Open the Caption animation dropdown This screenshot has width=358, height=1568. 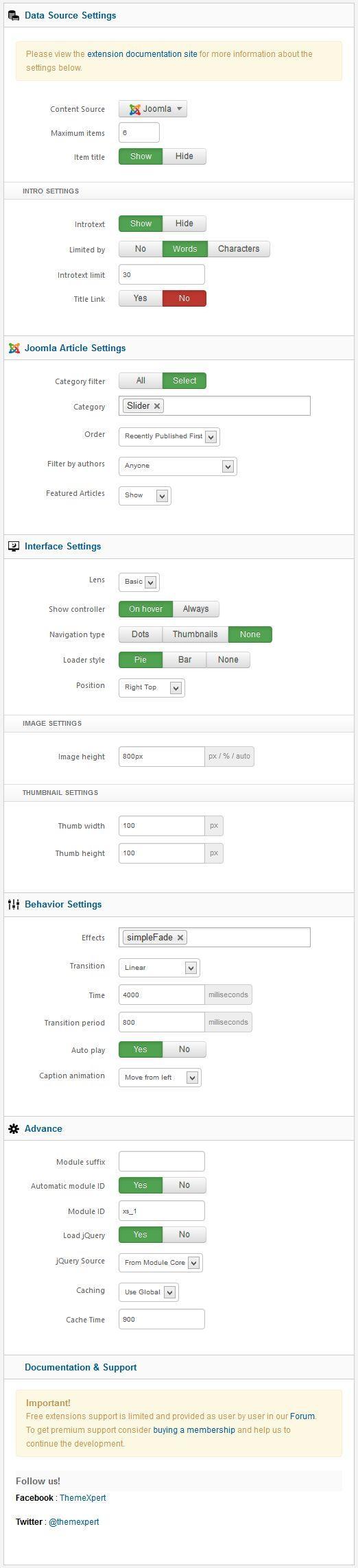160,1078
